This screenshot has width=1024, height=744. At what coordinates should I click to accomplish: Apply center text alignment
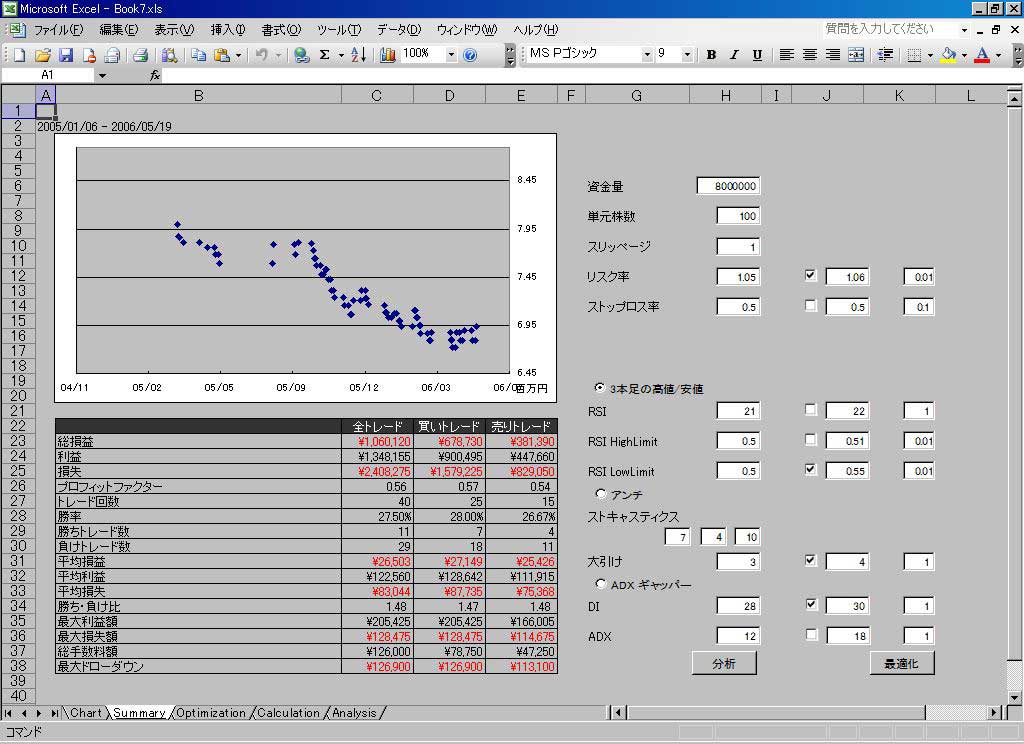(810, 55)
